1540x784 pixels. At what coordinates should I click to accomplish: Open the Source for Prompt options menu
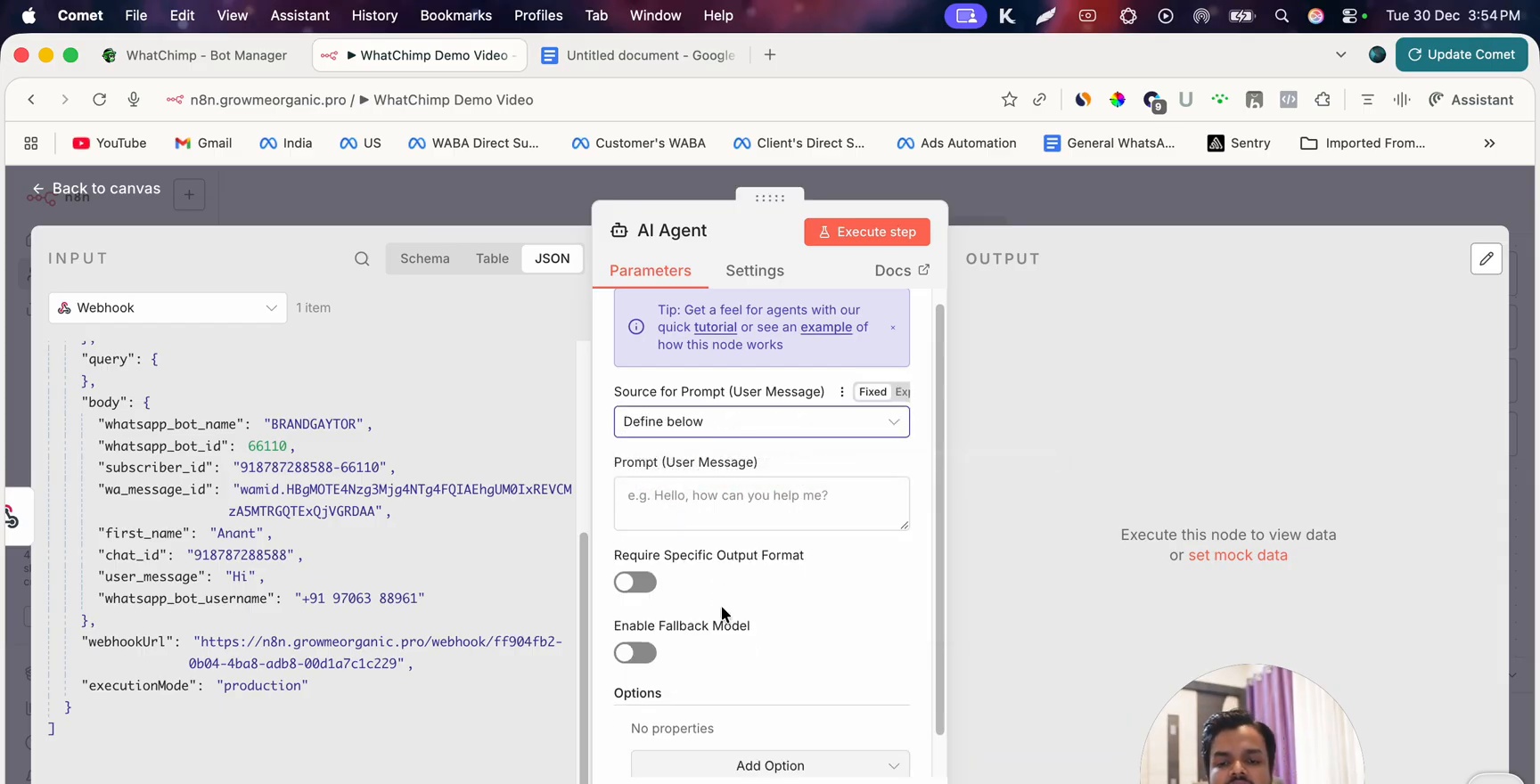pos(842,392)
